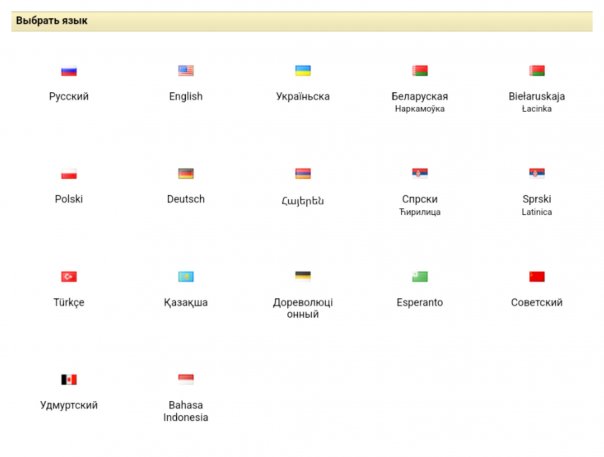Viewport: 604px width, 457px height.
Task: Select Biełaruskaja Łacinka language link
Action: (x=537, y=102)
